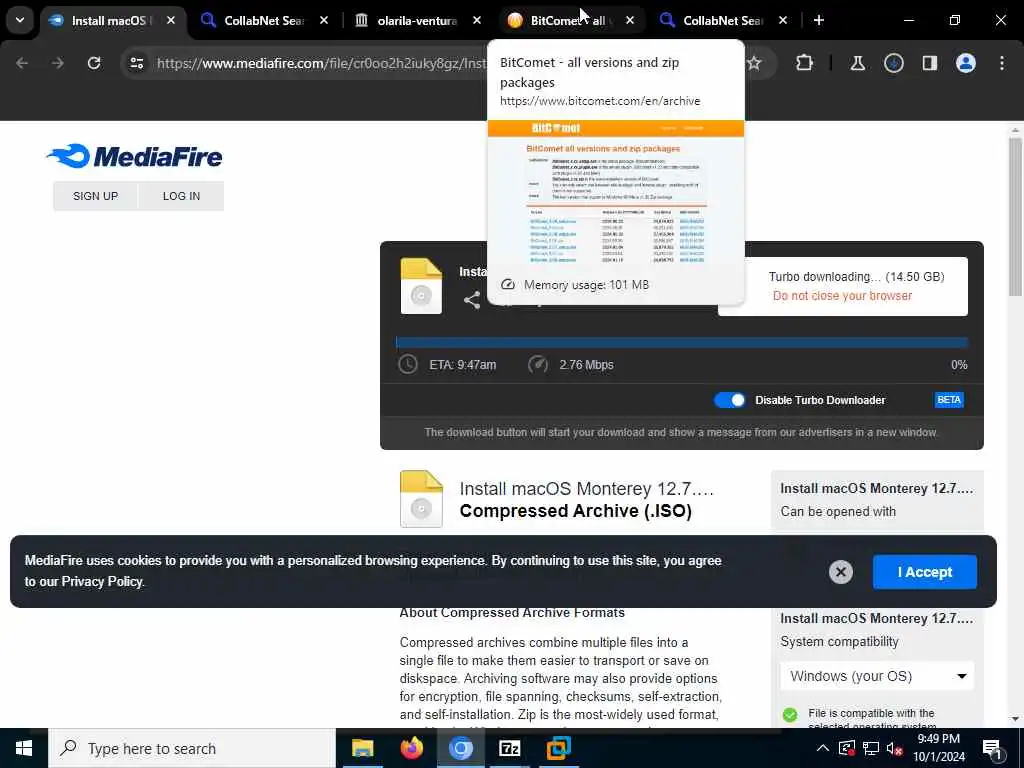This screenshot has width=1024, height=768.
Task: Switch to the last CollabNet Search tab
Action: [x=723, y=21]
